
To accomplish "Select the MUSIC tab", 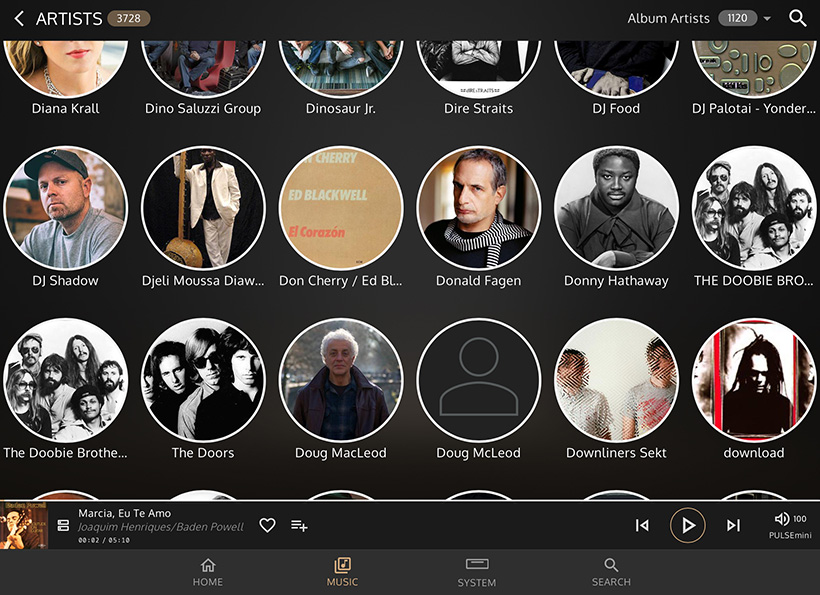I will [x=342, y=572].
